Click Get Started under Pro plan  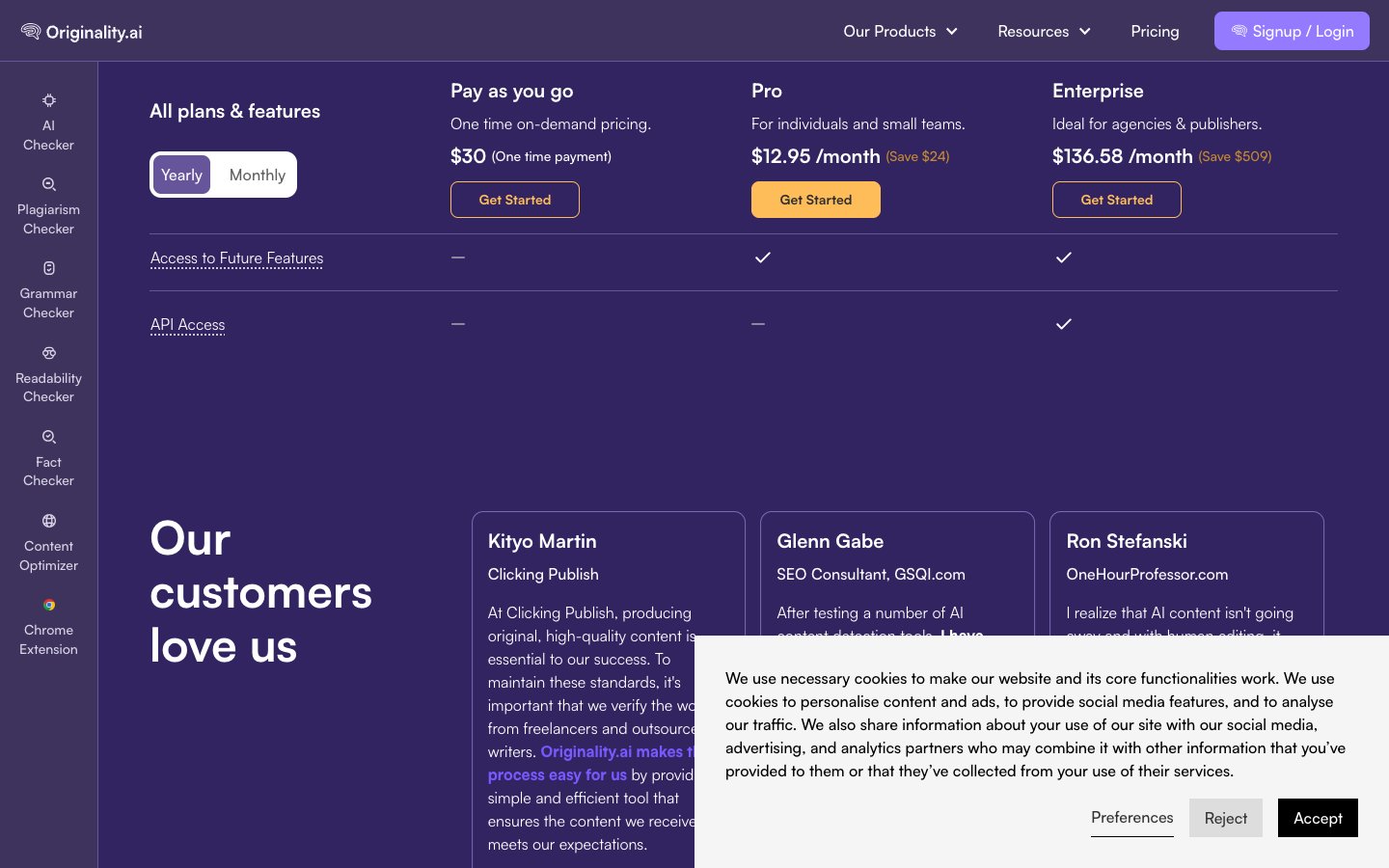(x=815, y=200)
